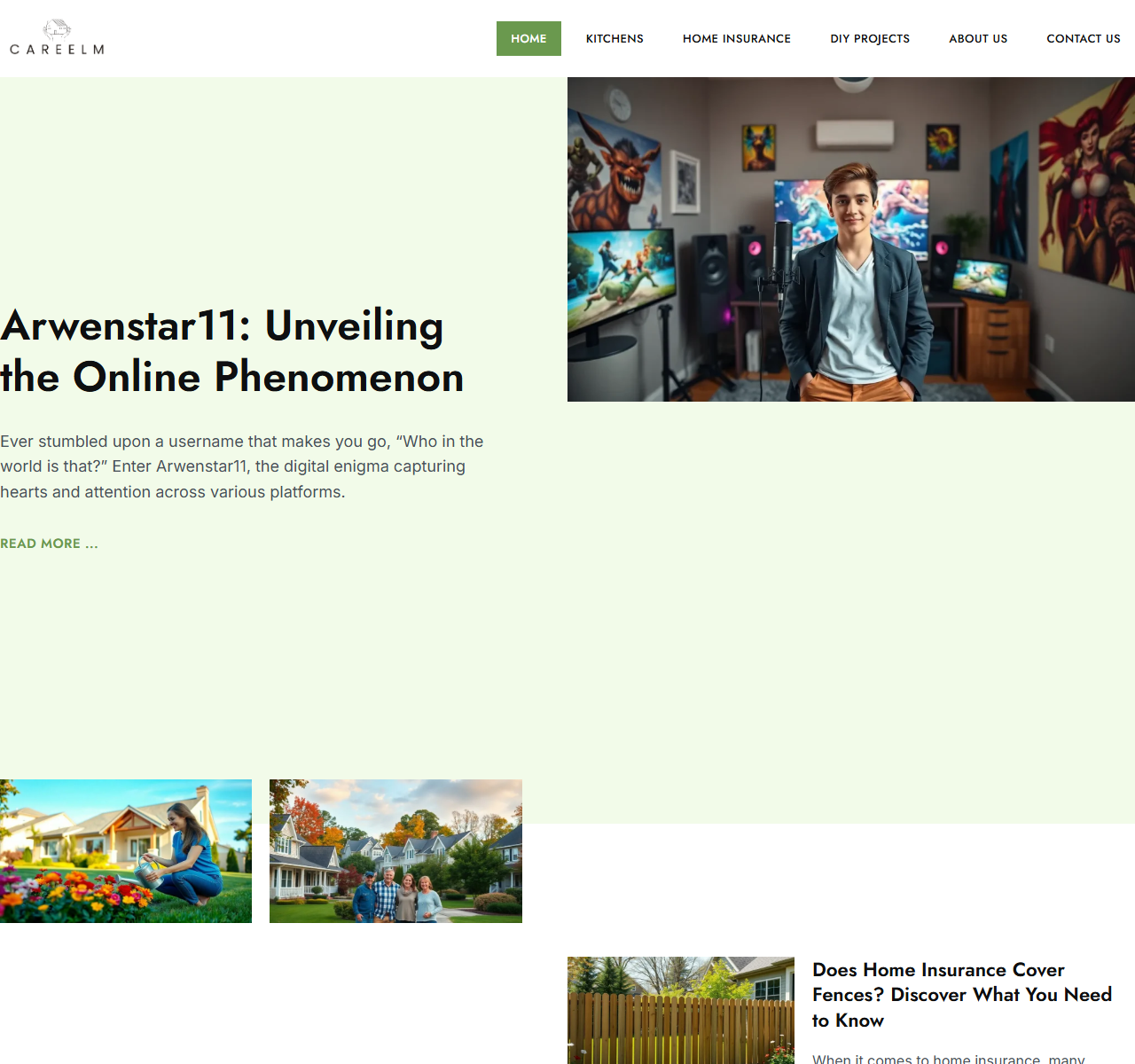Click the Careelm house logo icon
Viewport: 1135px width, 1064px height.
pyautogui.click(x=57, y=29)
